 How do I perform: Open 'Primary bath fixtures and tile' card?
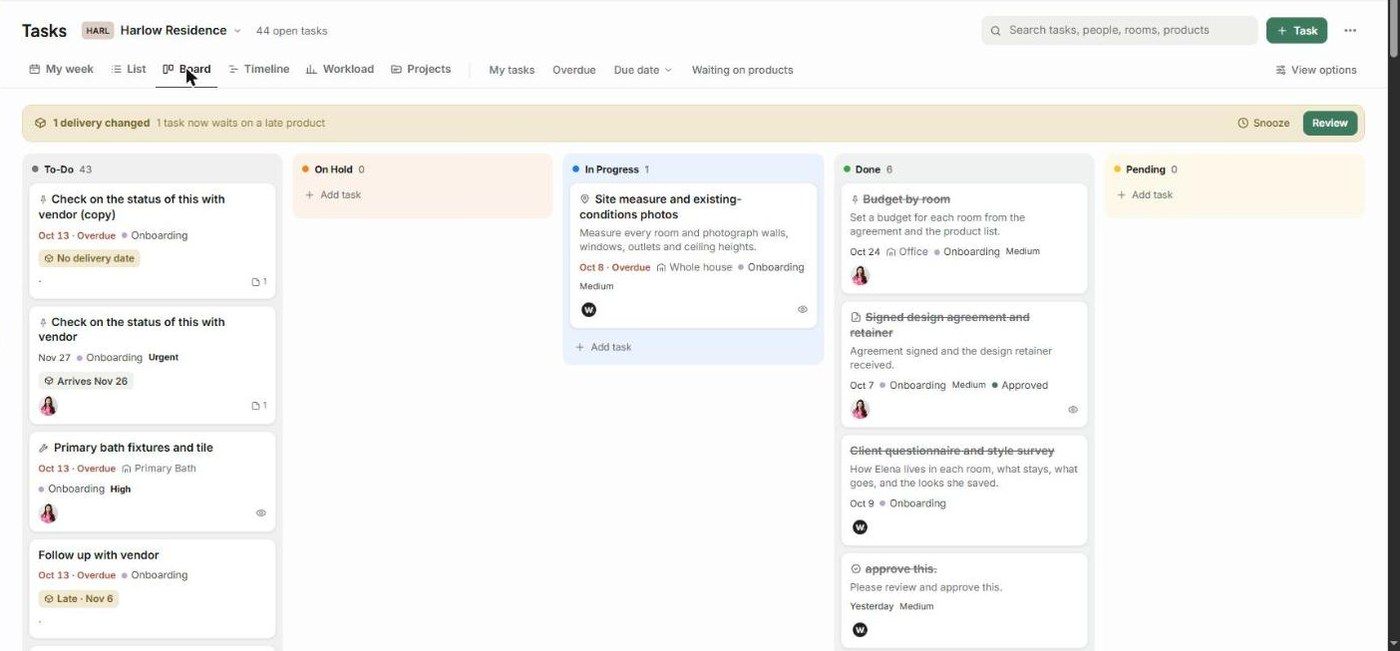(152, 482)
